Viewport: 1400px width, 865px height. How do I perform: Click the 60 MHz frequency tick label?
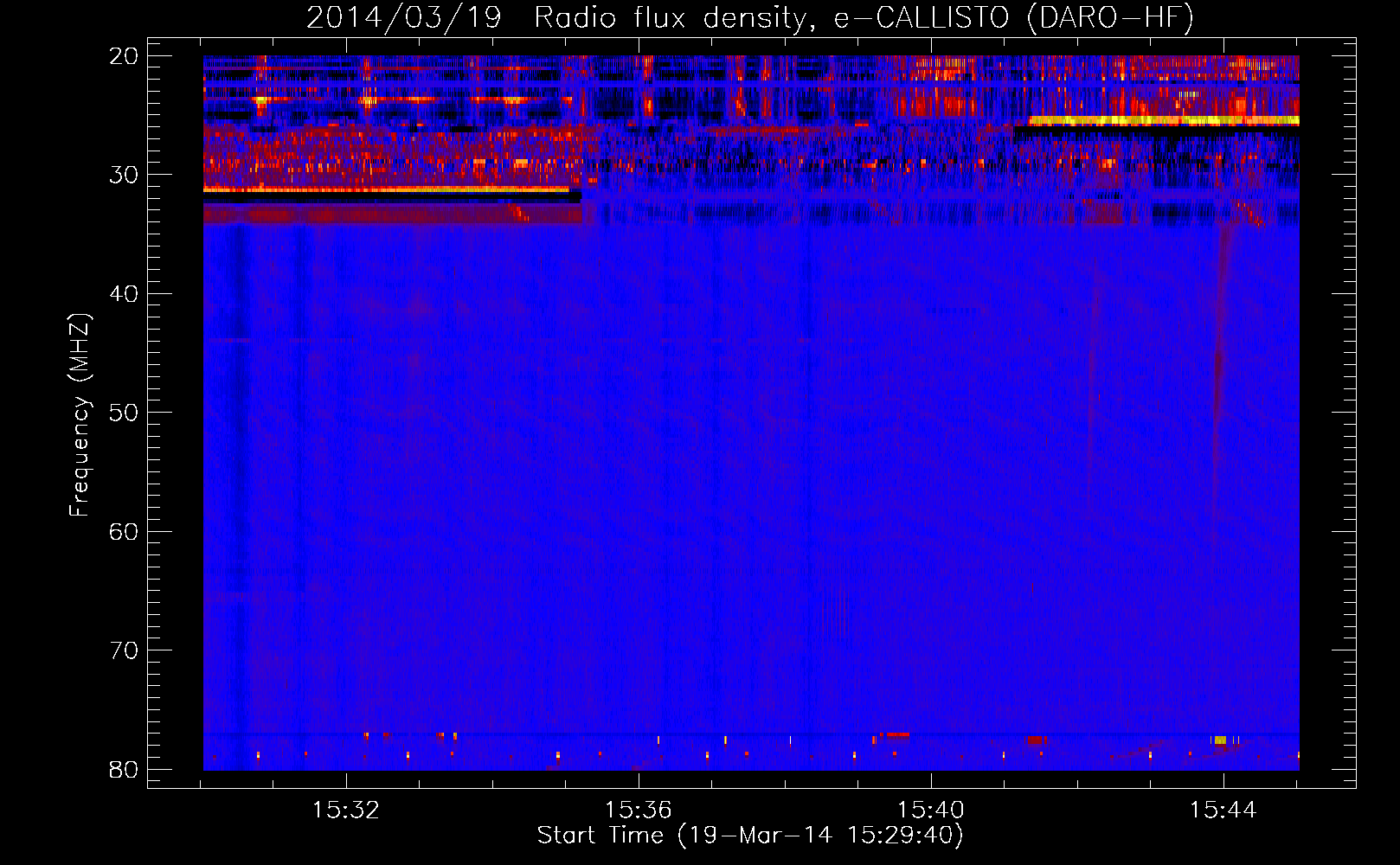click(x=124, y=531)
